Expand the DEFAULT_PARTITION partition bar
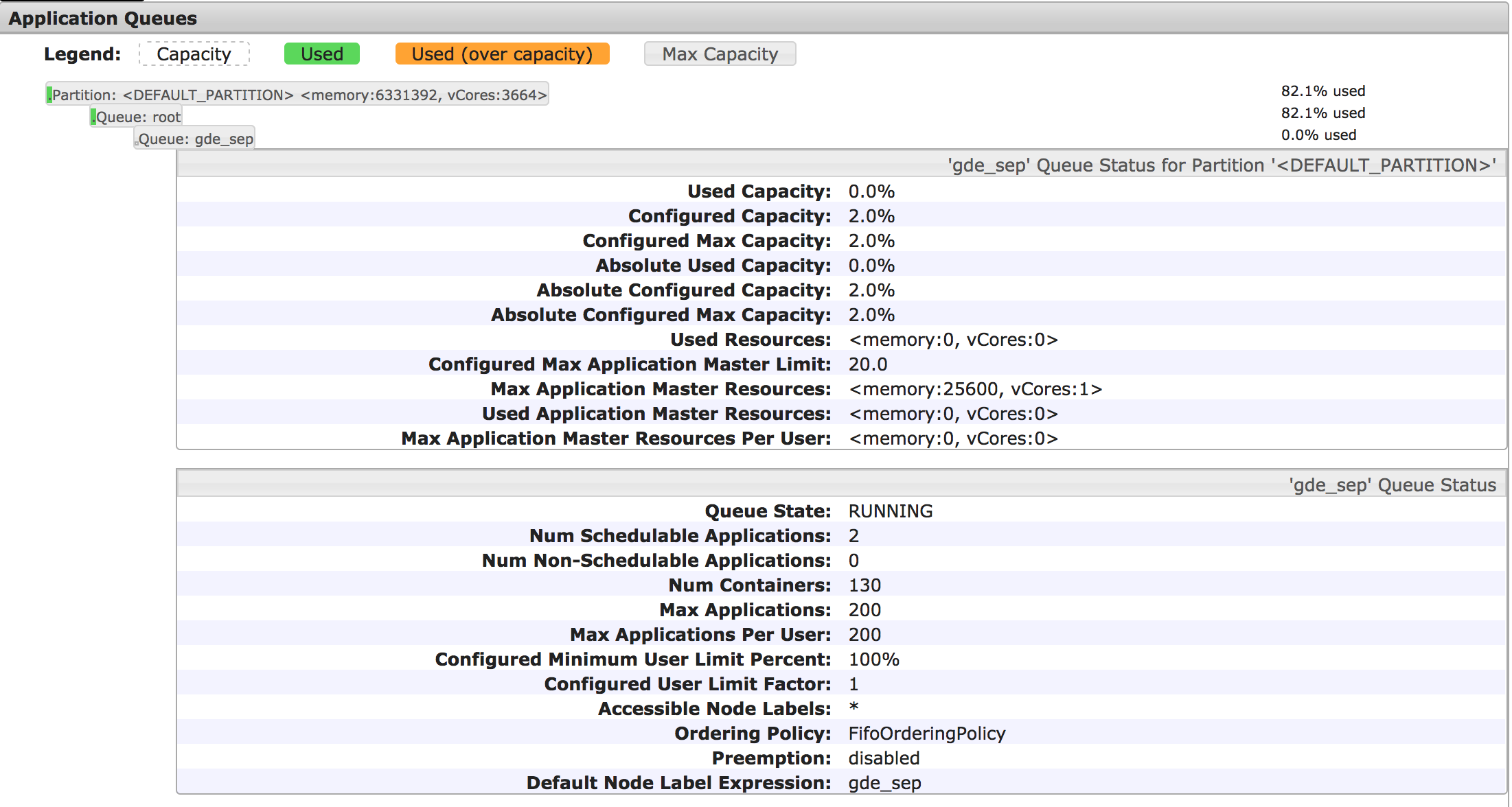 coord(298,95)
